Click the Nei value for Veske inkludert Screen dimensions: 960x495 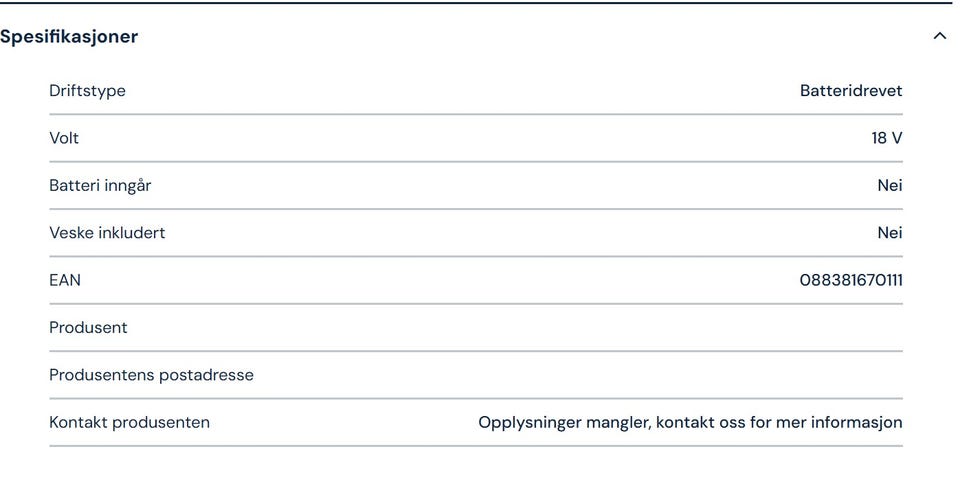pos(889,233)
